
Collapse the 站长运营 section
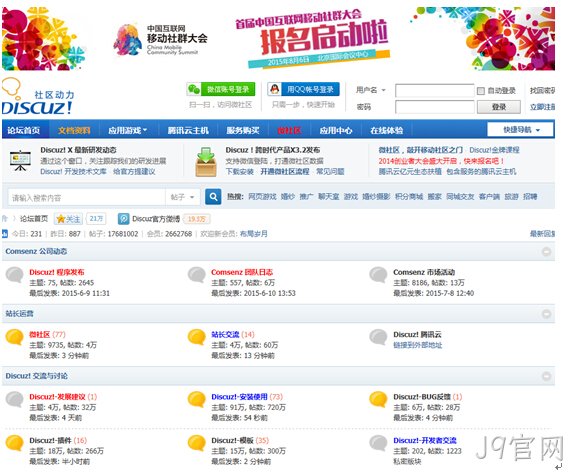click(x=546, y=314)
